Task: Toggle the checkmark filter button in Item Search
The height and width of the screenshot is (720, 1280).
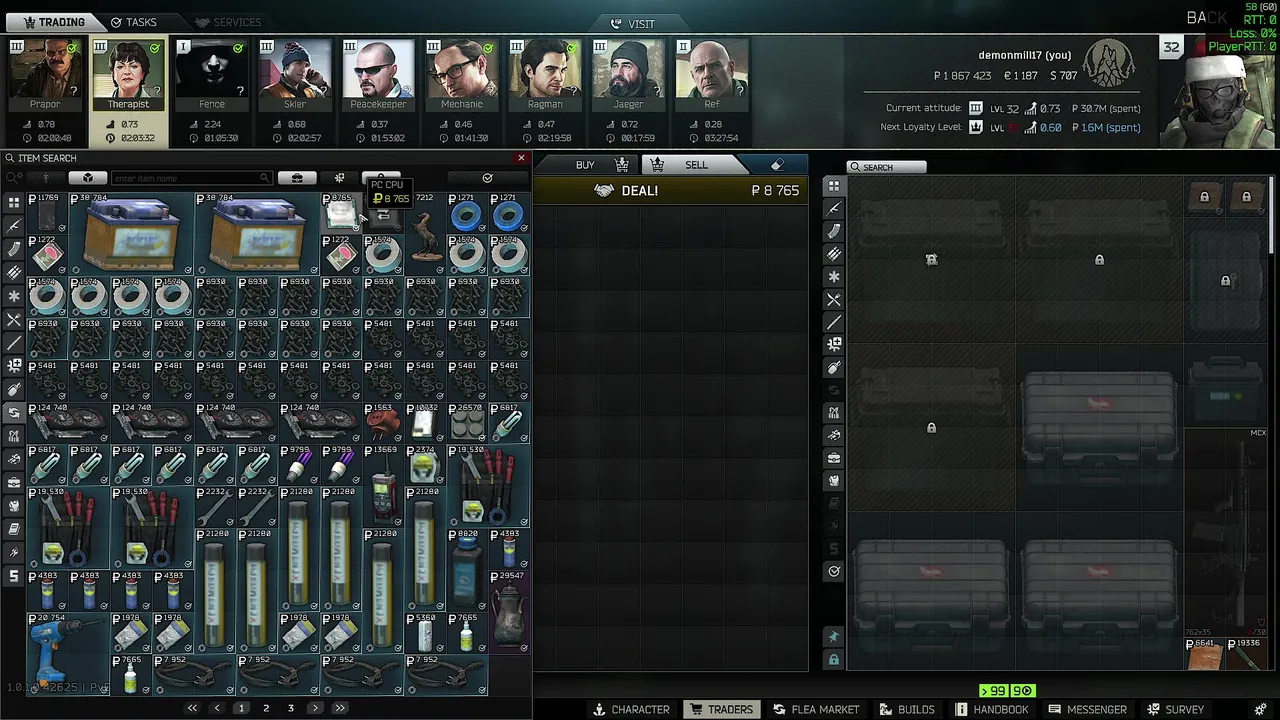Action: pos(487,178)
